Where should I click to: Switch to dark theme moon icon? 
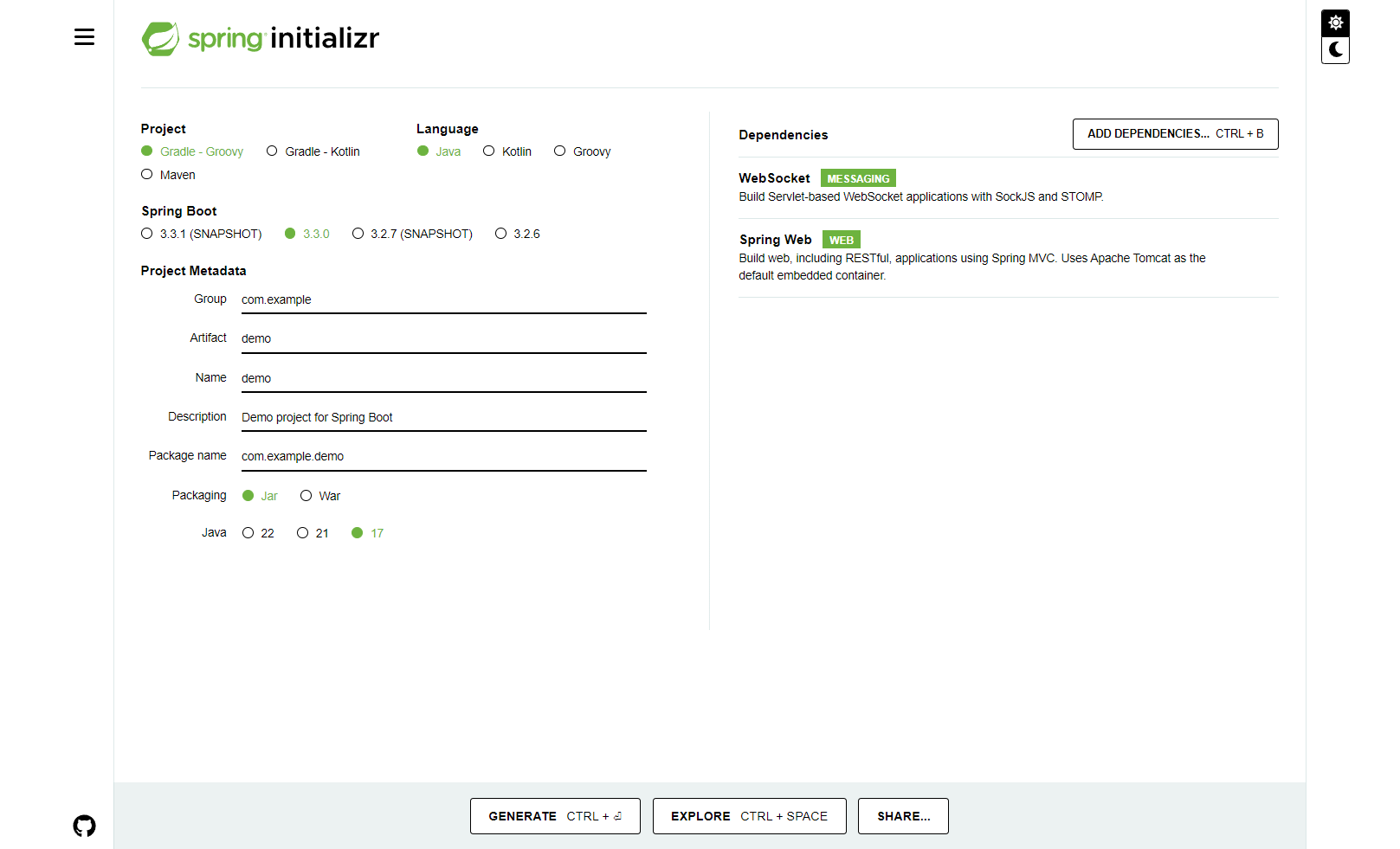point(1335,50)
